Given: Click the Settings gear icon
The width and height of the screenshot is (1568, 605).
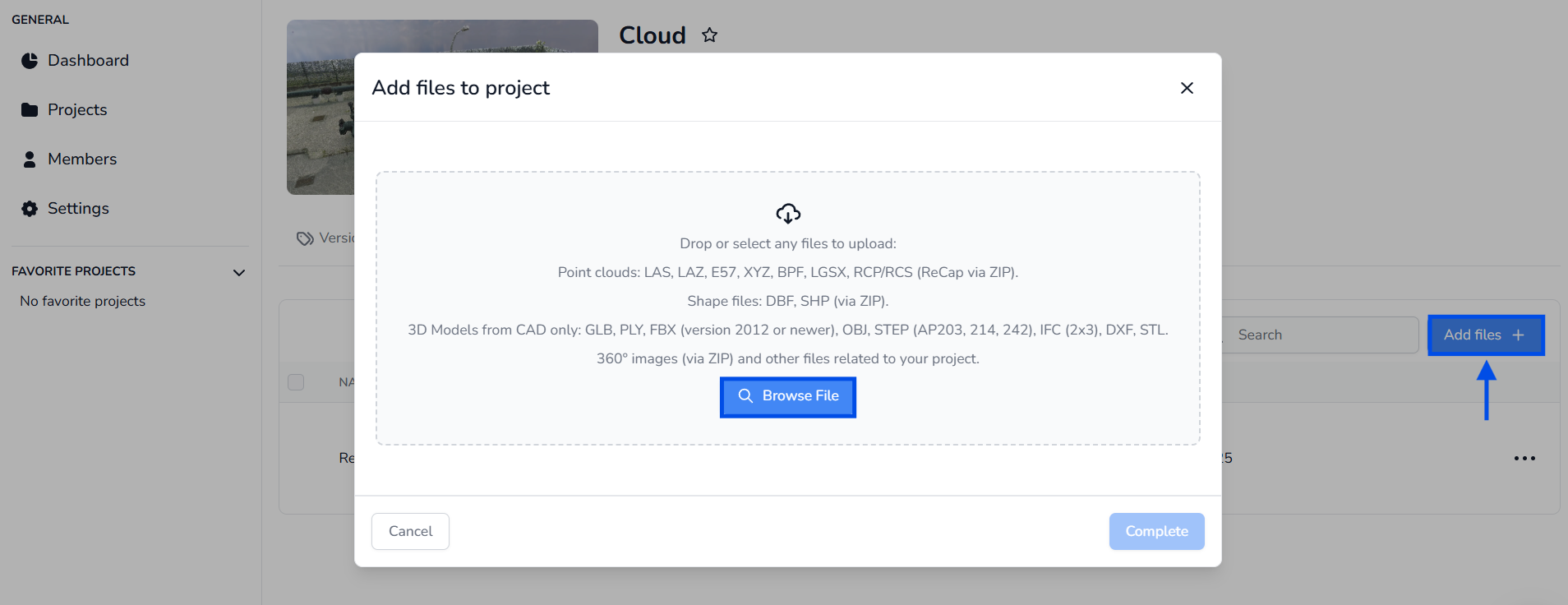Looking at the screenshot, I should [30, 209].
